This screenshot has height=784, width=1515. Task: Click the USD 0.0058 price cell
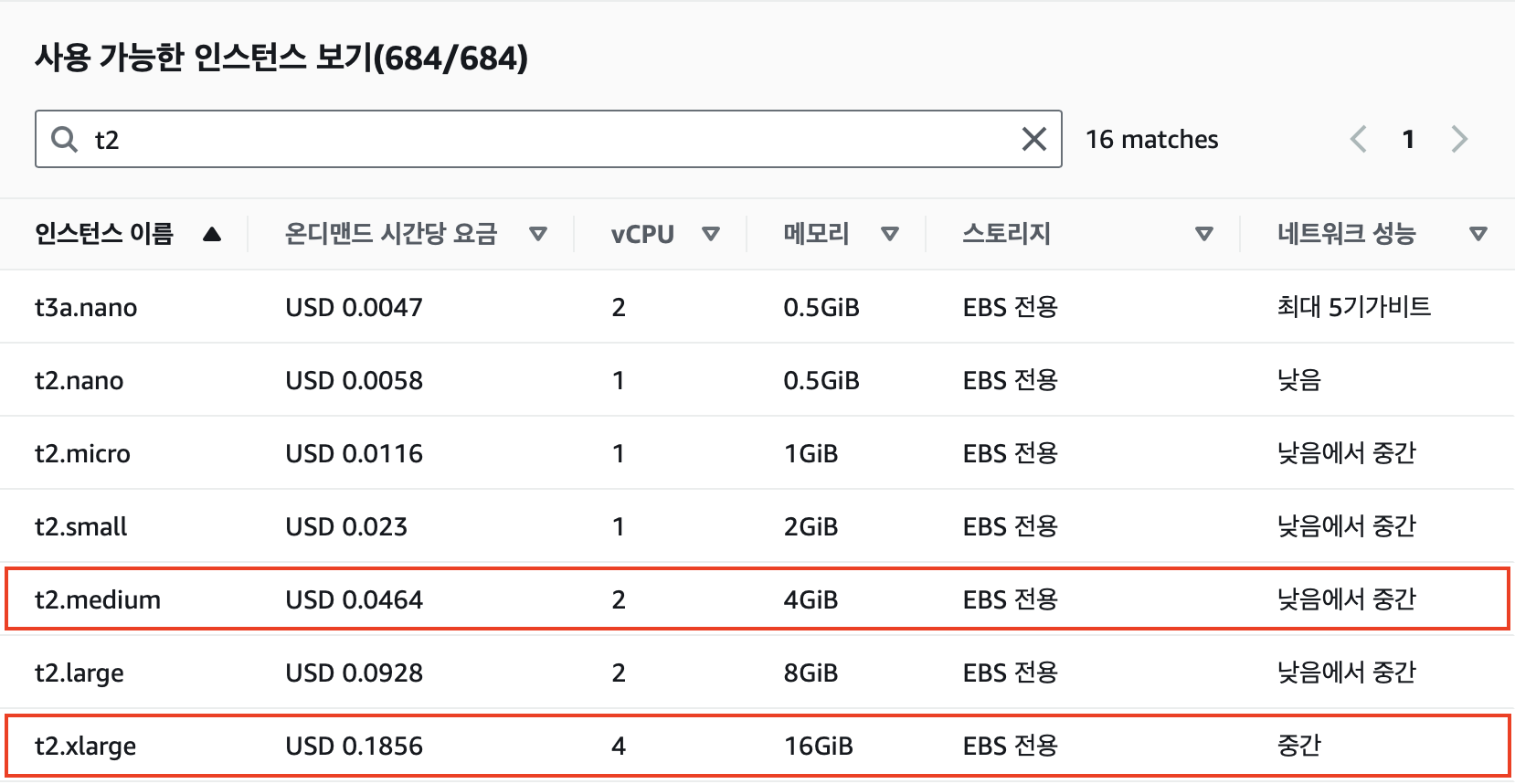pos(354,380)
